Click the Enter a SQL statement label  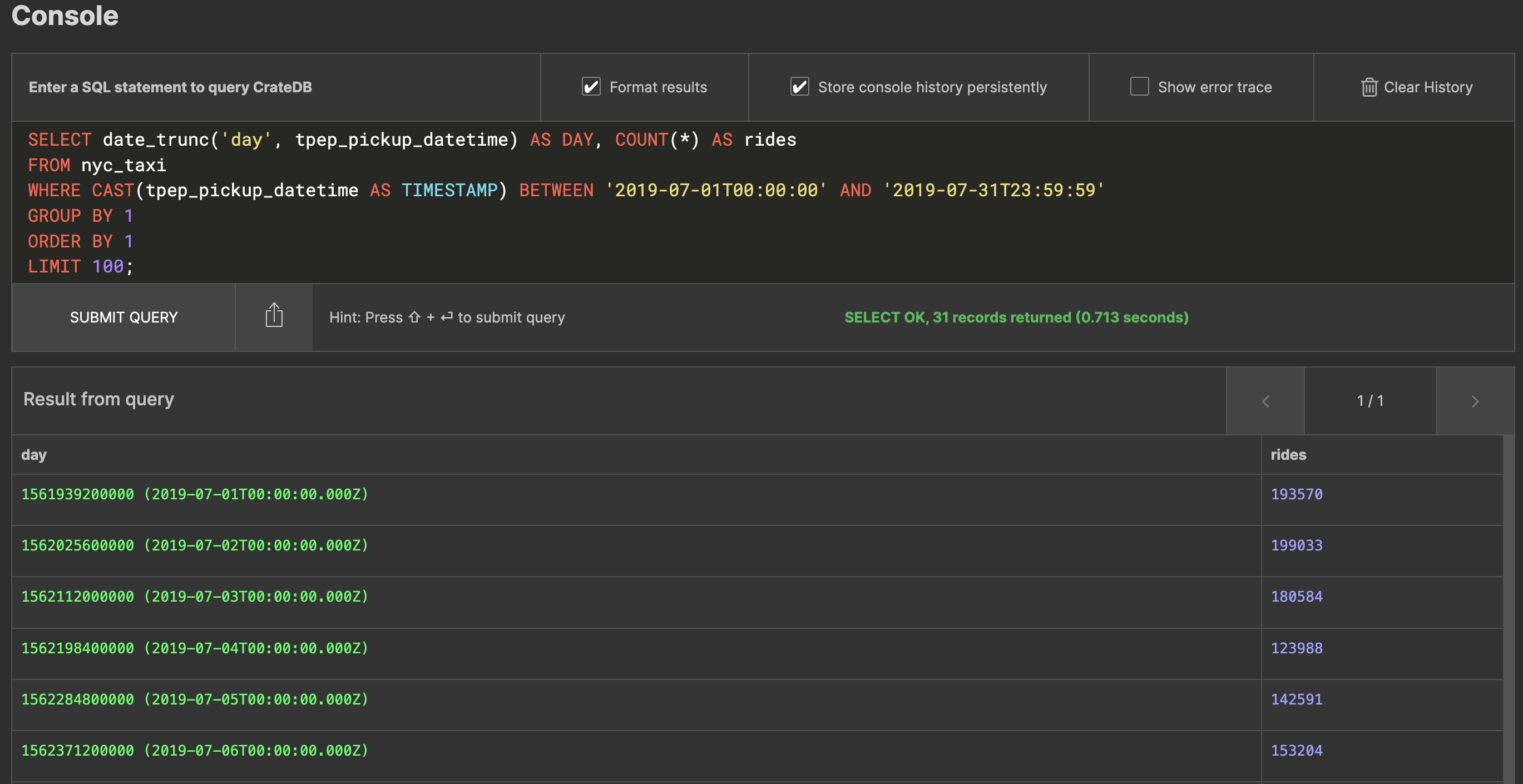[170, 87]
